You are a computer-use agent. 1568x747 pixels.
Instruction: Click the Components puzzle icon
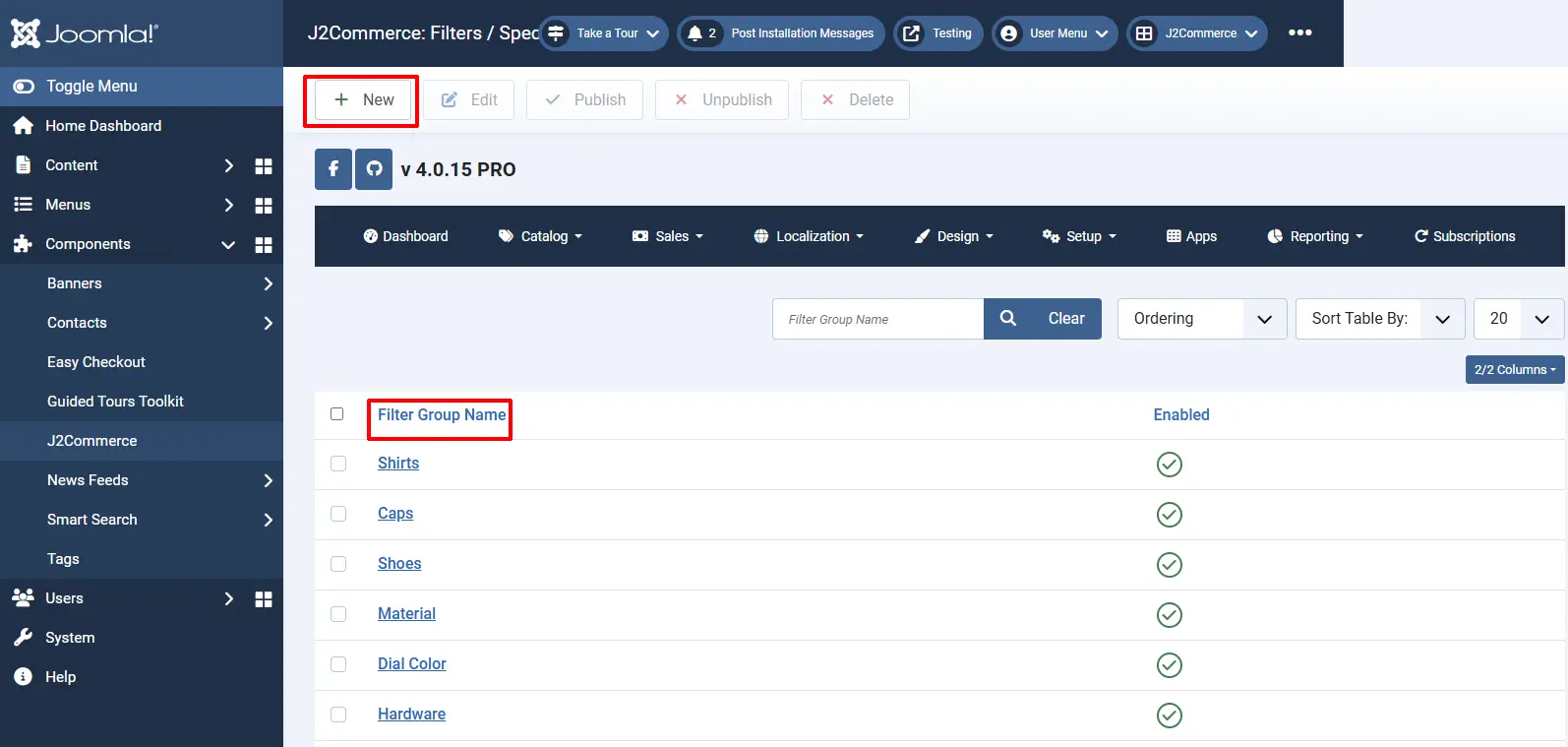click(x=24, y=244)
